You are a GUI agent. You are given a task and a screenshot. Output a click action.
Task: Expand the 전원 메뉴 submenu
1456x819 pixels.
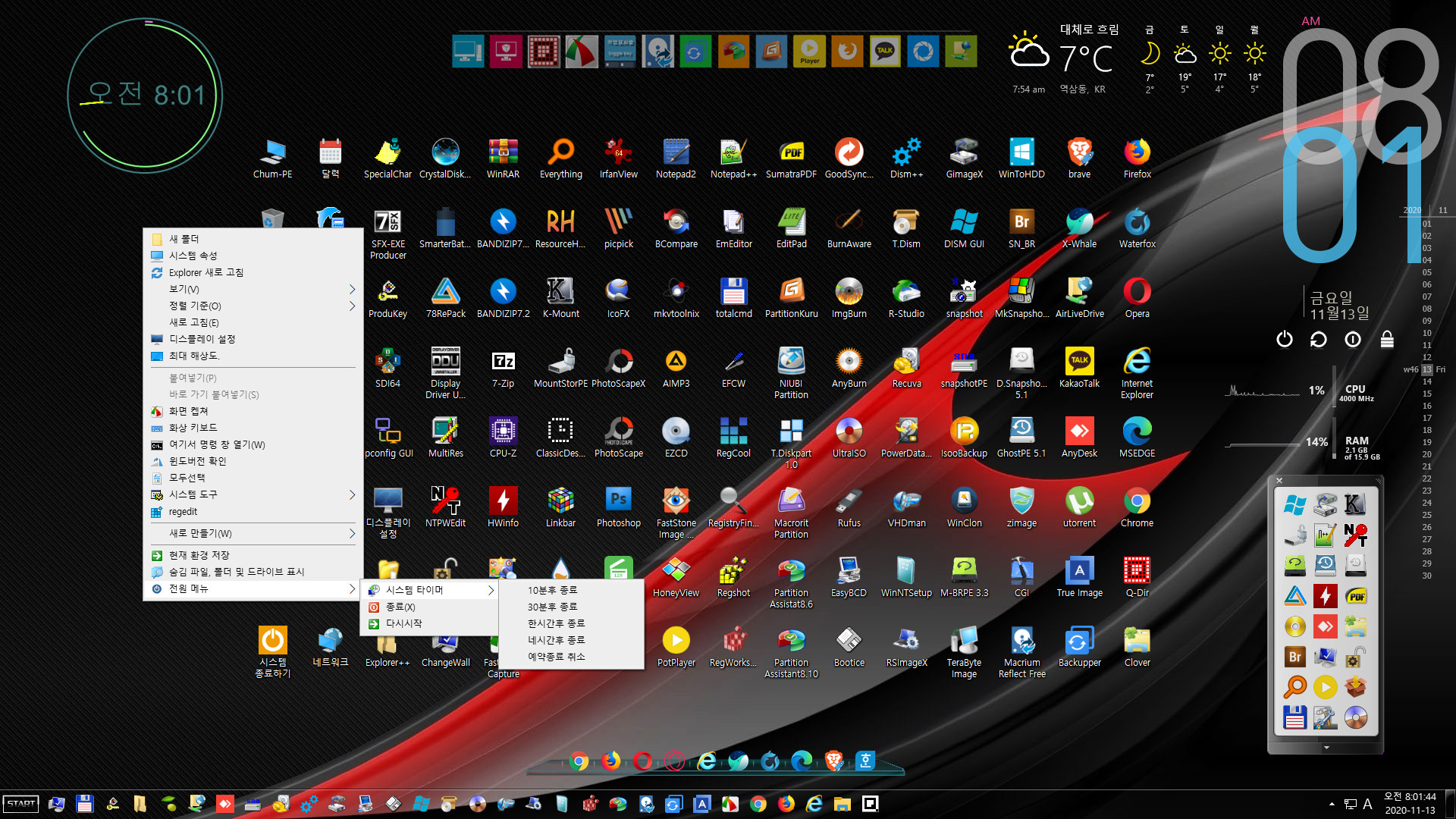click(x=254, y=588)
